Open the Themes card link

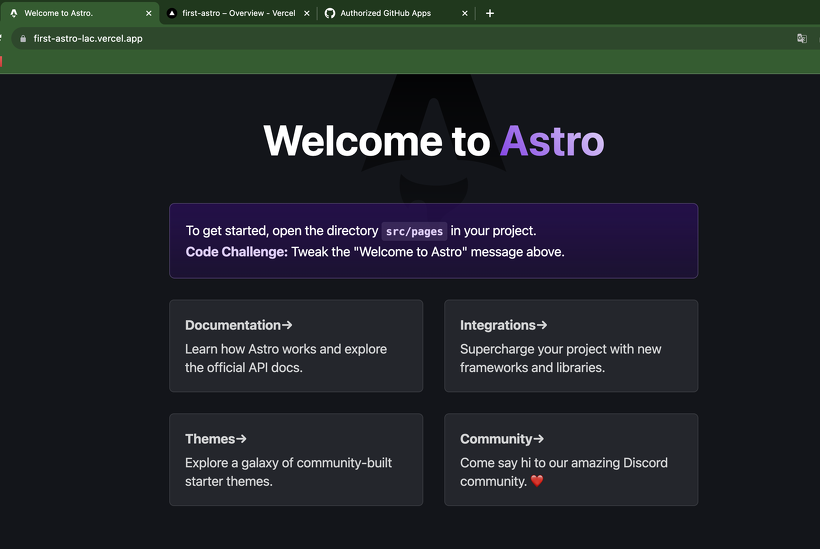click(296, 460)
